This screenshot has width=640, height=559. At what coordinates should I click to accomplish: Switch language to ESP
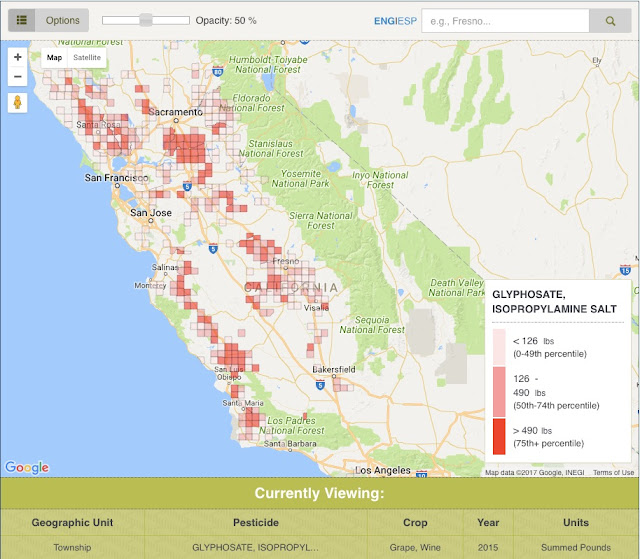[407, 21]
